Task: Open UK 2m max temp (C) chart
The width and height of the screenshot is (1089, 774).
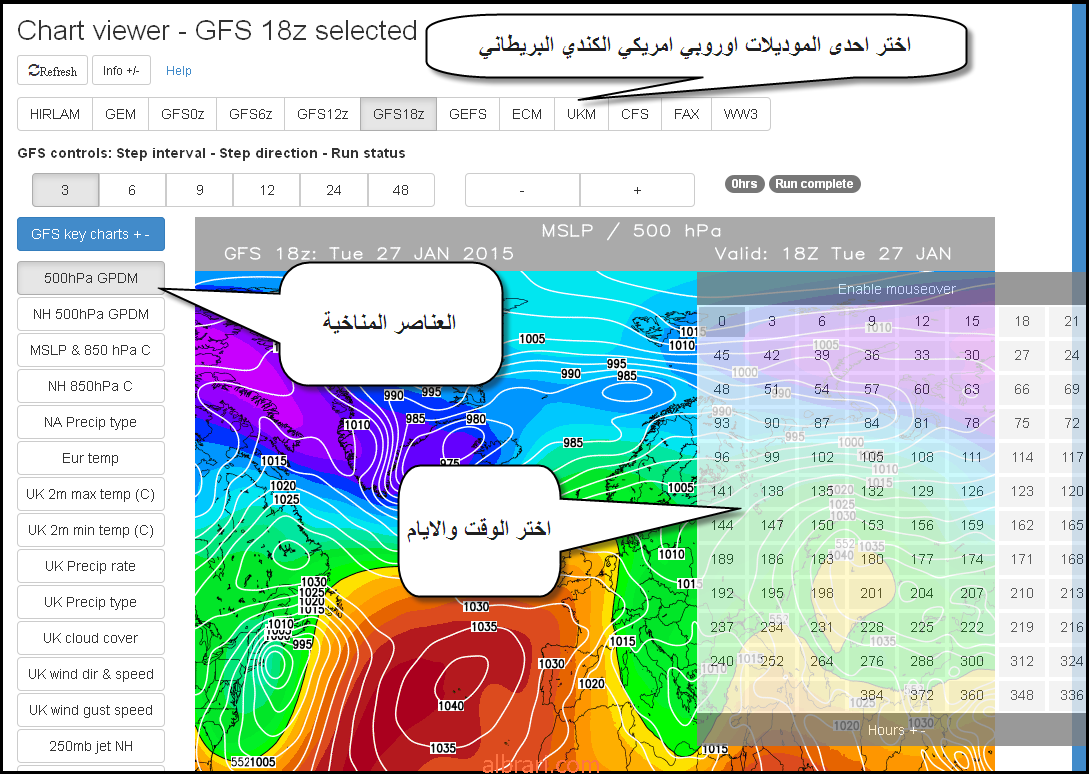Action: [91, 494]
